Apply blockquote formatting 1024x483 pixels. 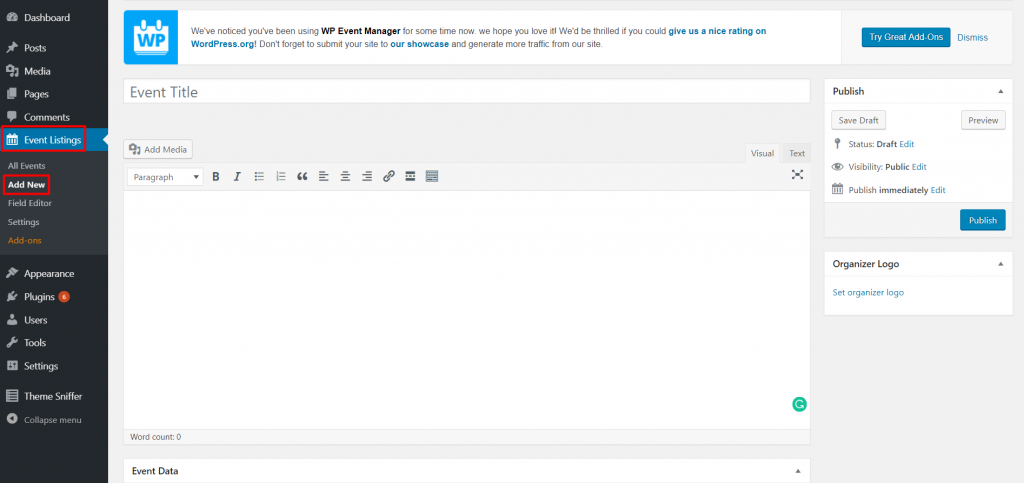302,176
